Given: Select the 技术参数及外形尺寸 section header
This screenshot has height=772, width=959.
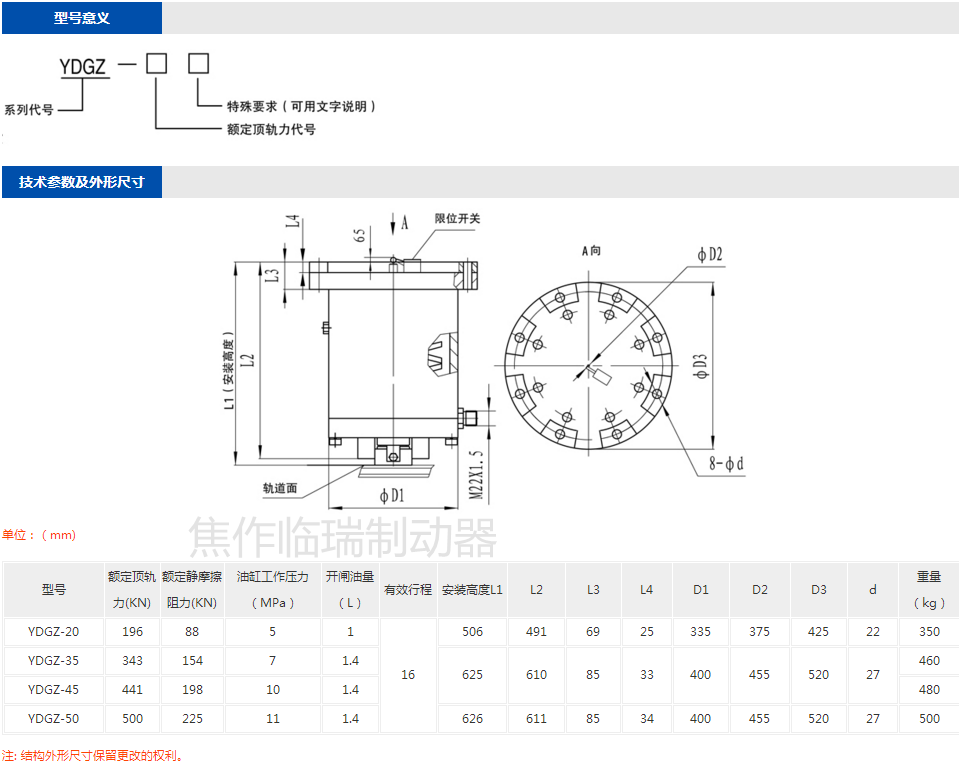Looking at the screenshot, I should pyautogui.click(x=81, y=181).
